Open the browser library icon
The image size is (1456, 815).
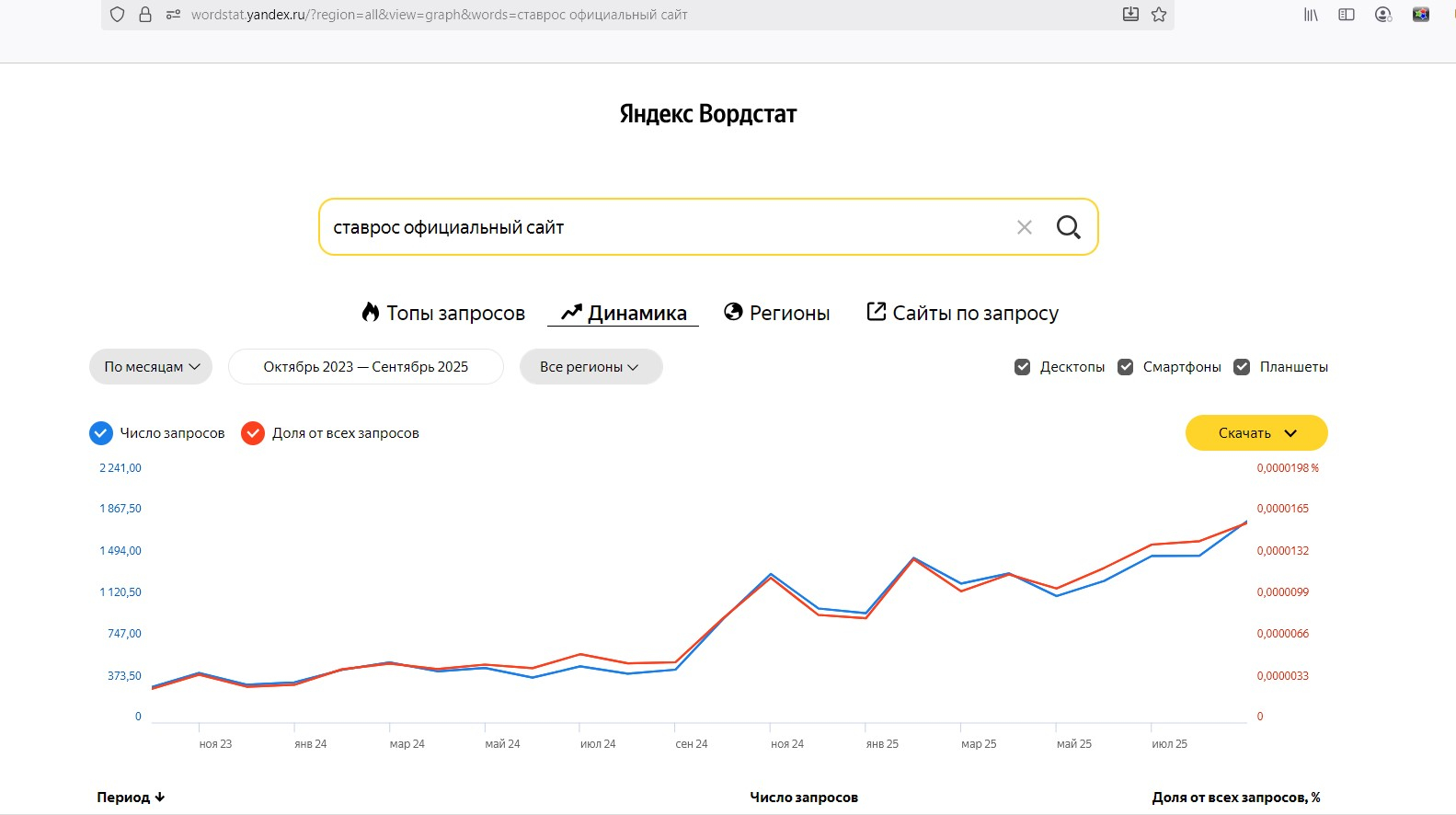[1311, 15]
